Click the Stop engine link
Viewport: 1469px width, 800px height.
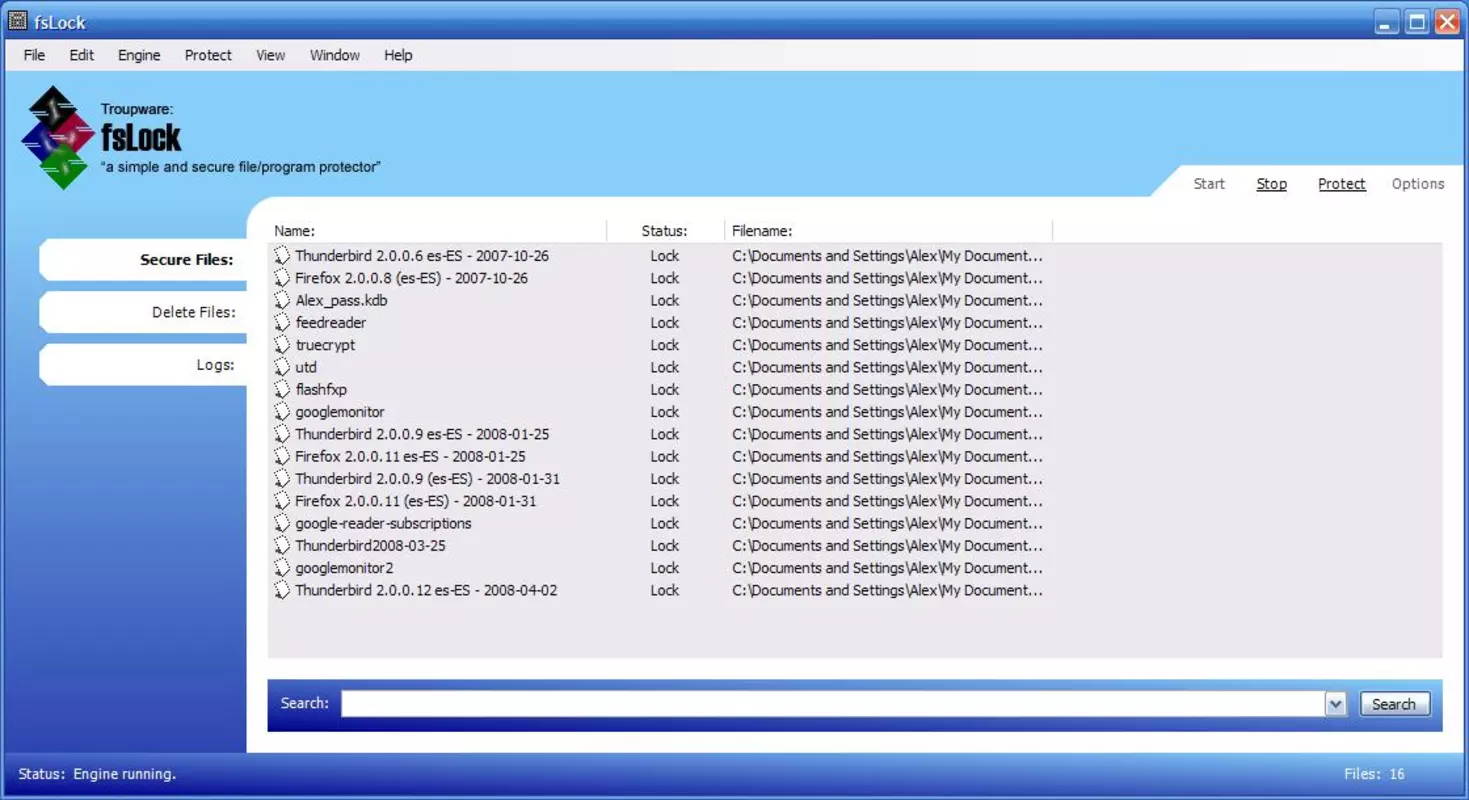(x=1271, y=184)
